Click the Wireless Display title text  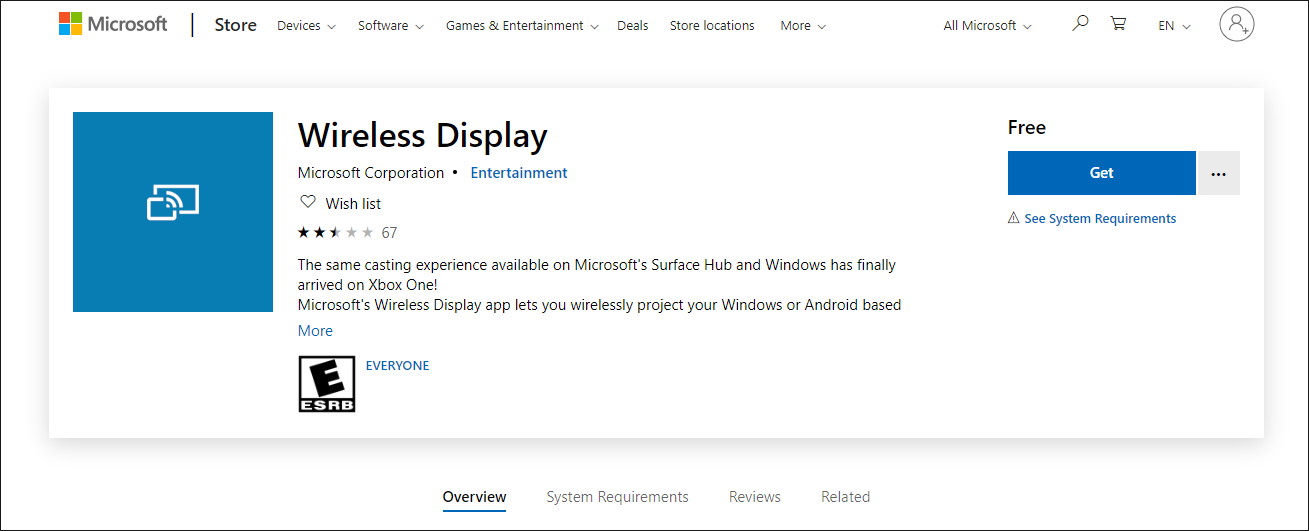tap(423, 135)
